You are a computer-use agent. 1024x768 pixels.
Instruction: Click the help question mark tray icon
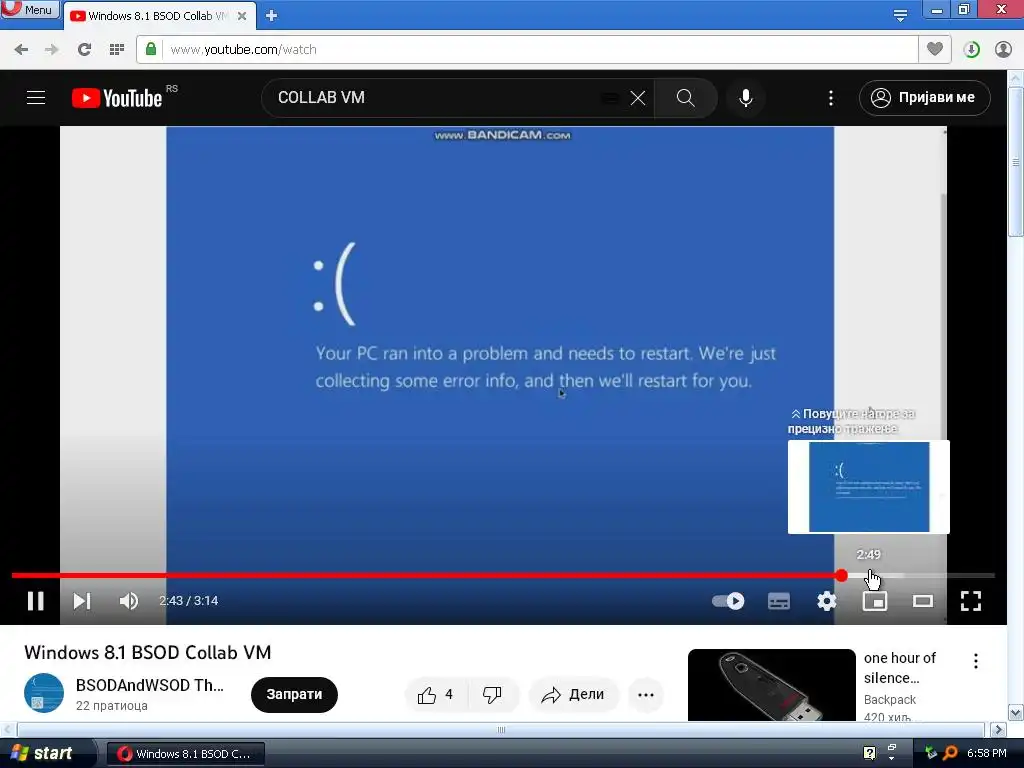(x=869, y=753)
